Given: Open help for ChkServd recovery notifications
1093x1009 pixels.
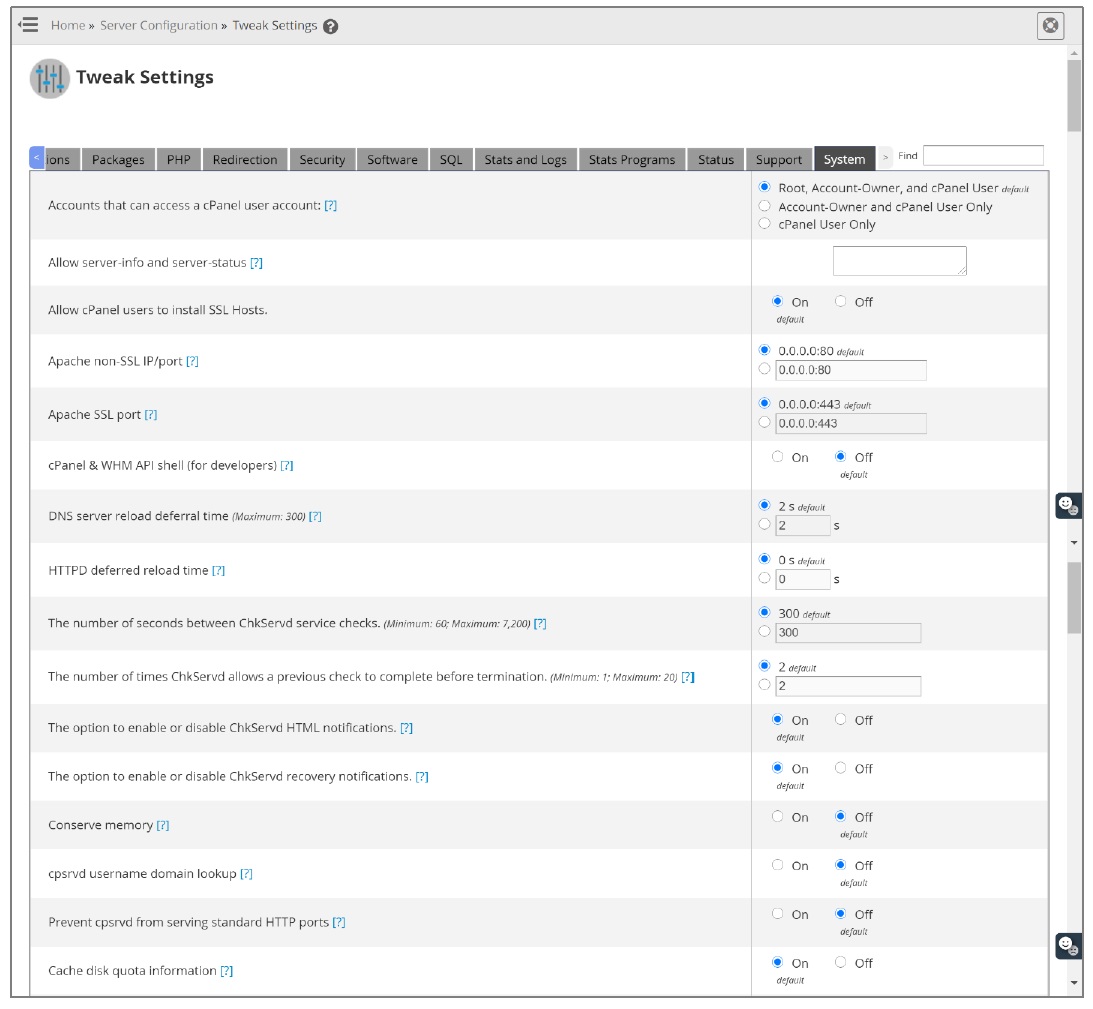Looking at the screenshot, I should click(422, 777).
